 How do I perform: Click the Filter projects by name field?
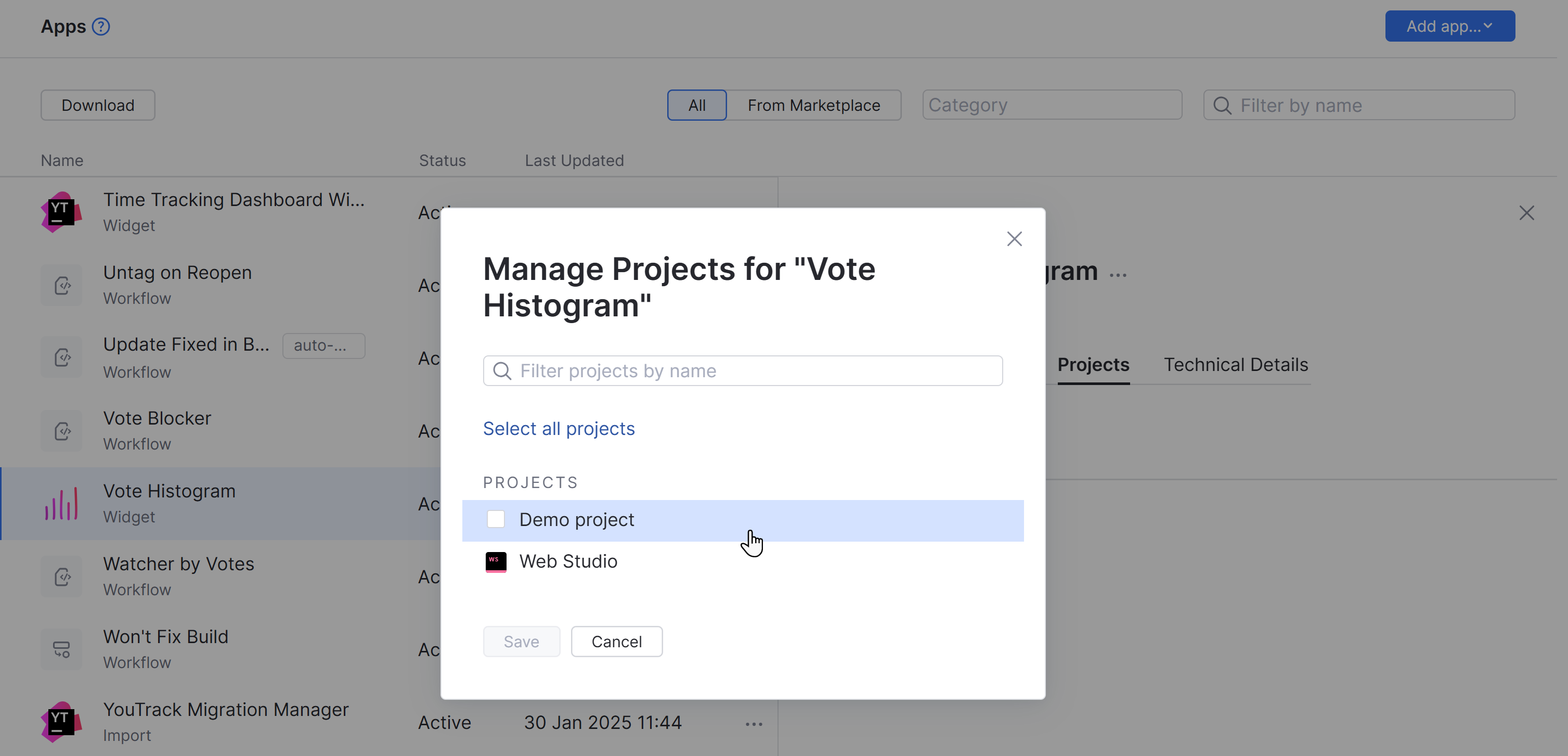[742, 370]
